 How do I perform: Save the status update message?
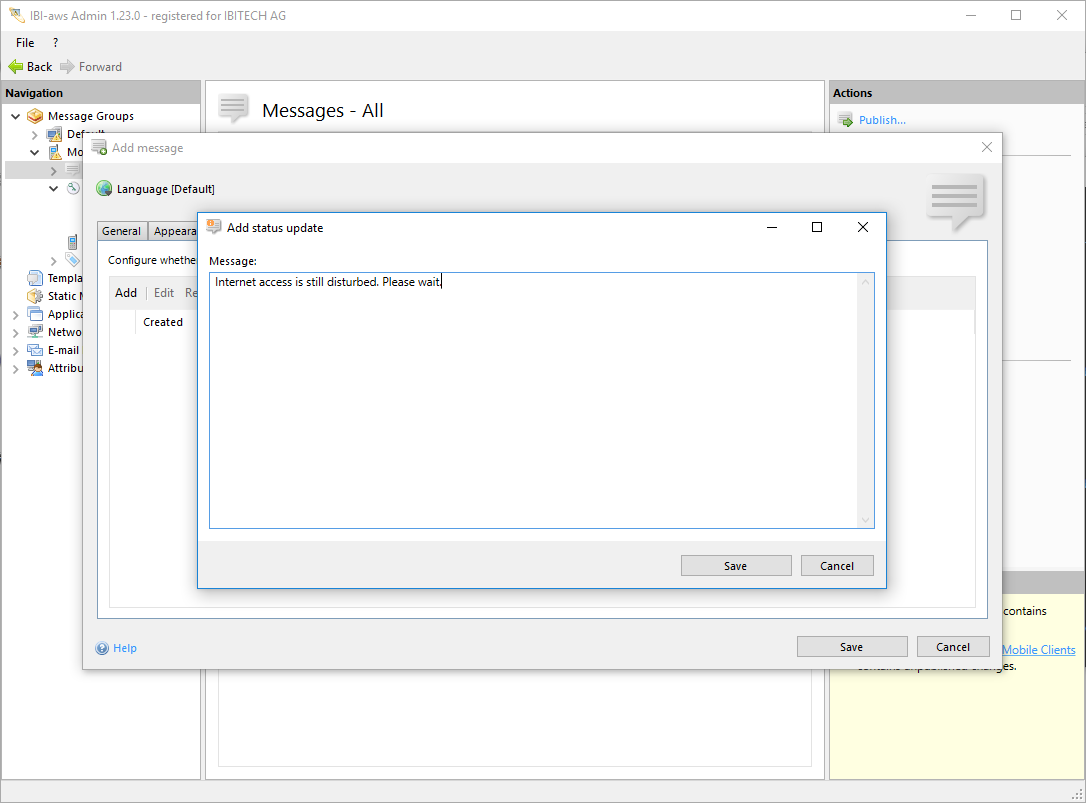pos(735,566)
